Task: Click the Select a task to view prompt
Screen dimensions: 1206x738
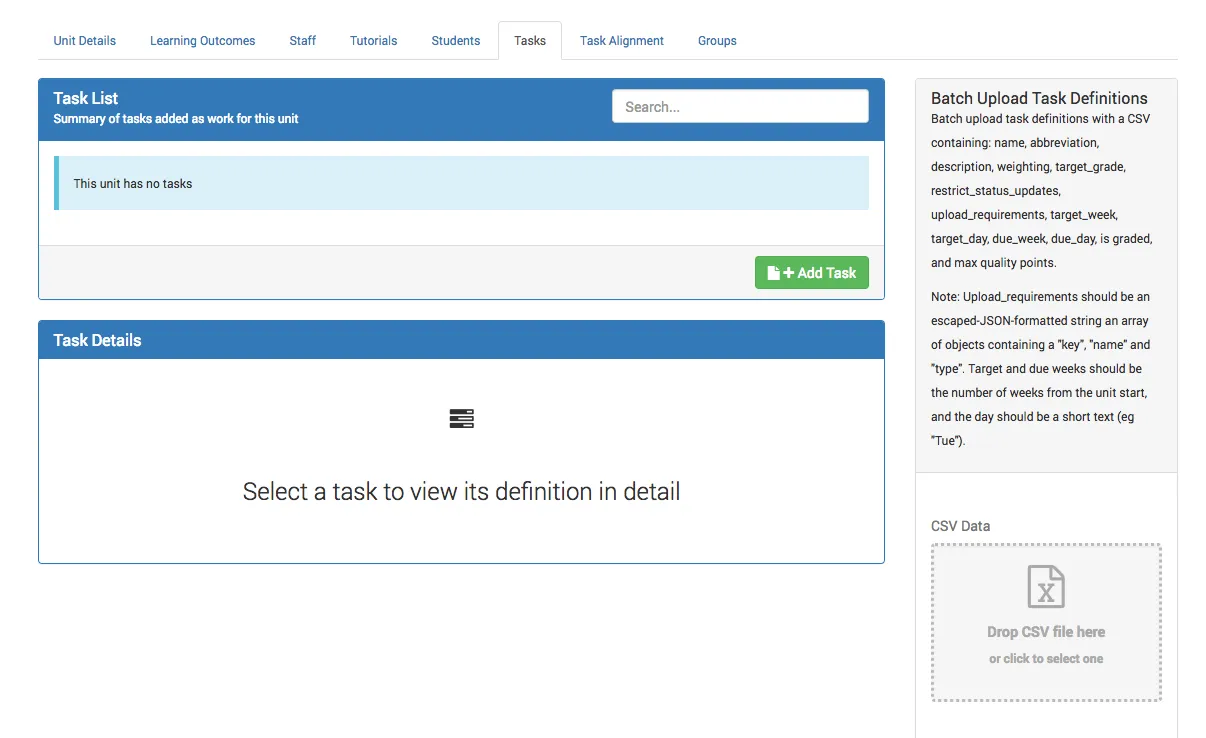Action: [x=461, y=491]
